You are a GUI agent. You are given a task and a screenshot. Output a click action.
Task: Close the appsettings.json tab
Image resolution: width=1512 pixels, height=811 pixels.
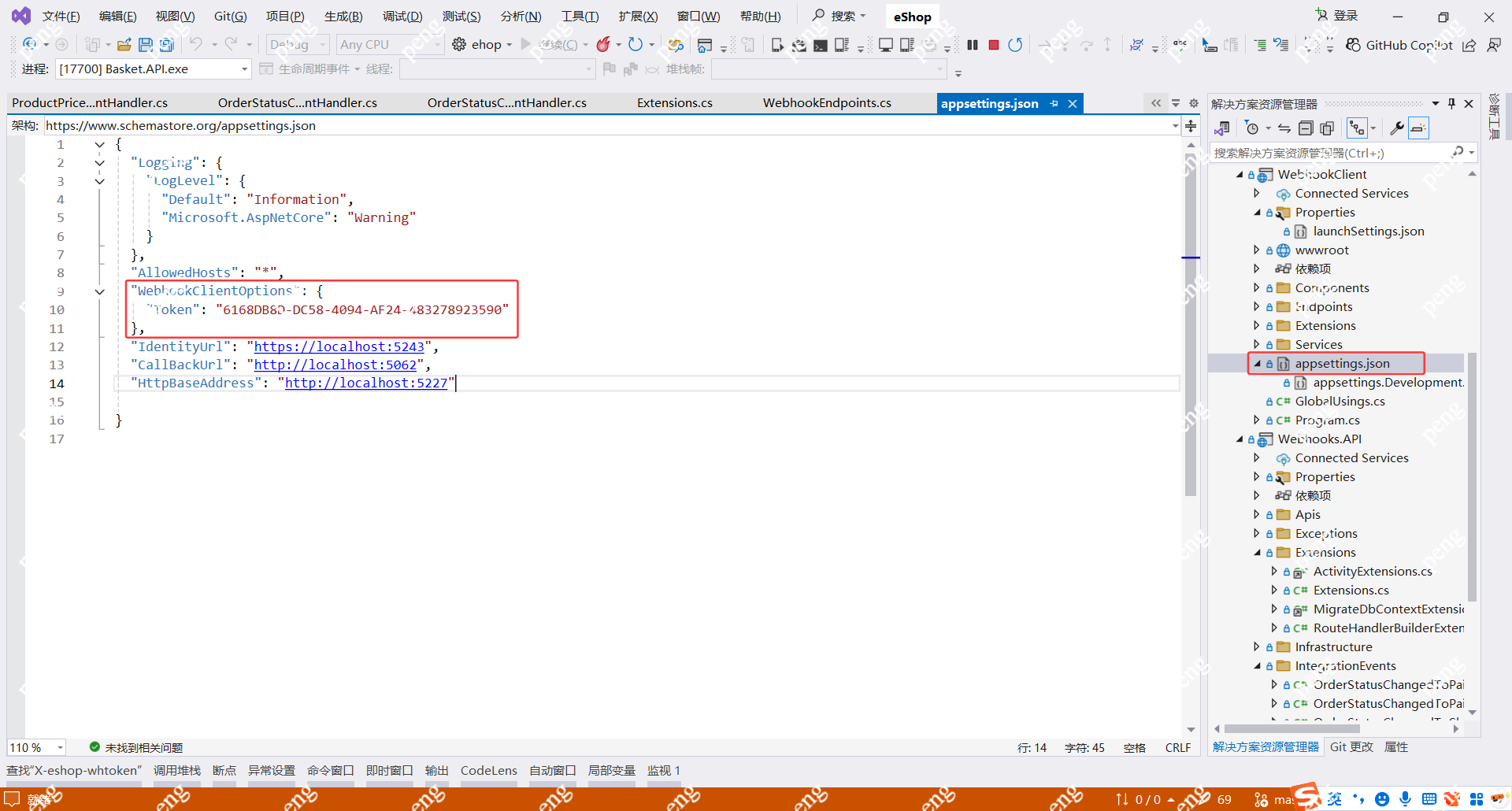(1073, 104)
